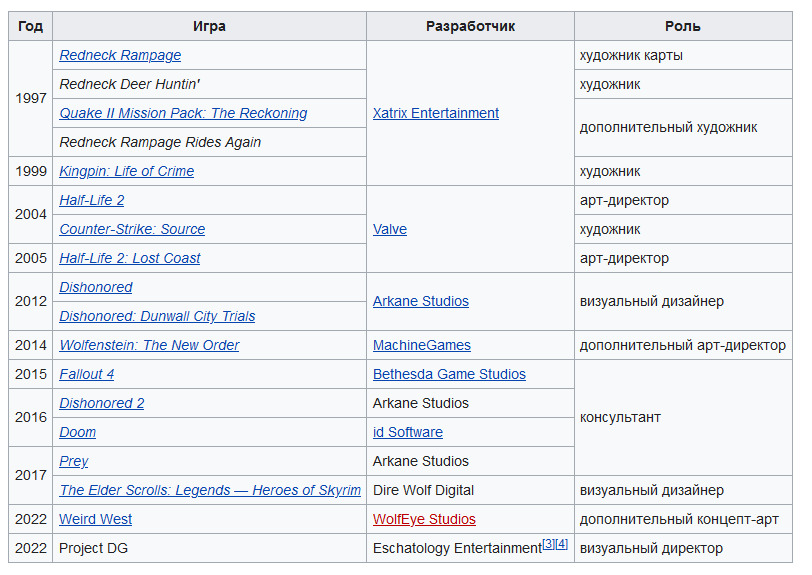
Task: Click the Bethesda Game Studios link
Action: pyautogui.click(x=449, y=374)
